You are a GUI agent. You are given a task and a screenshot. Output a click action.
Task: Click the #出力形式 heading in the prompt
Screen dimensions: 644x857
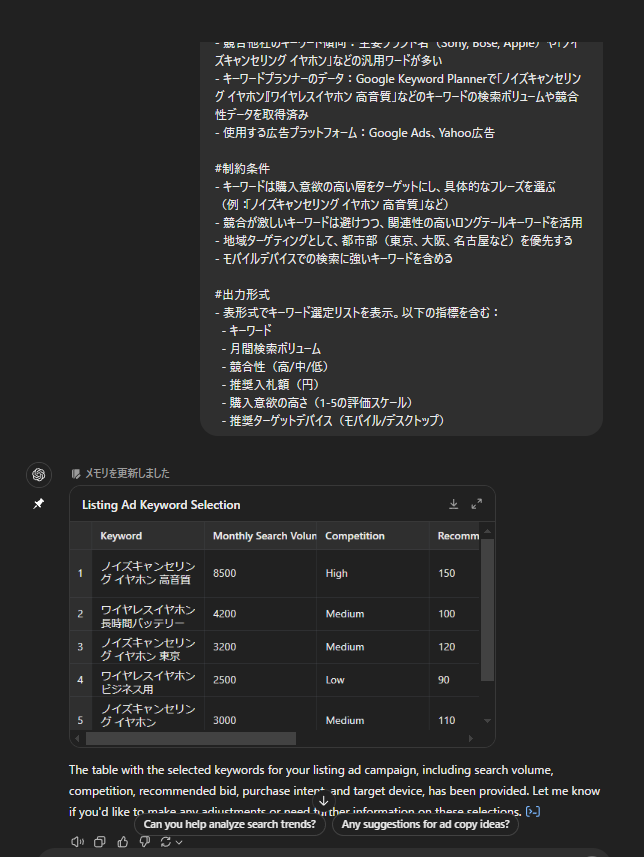242,295
